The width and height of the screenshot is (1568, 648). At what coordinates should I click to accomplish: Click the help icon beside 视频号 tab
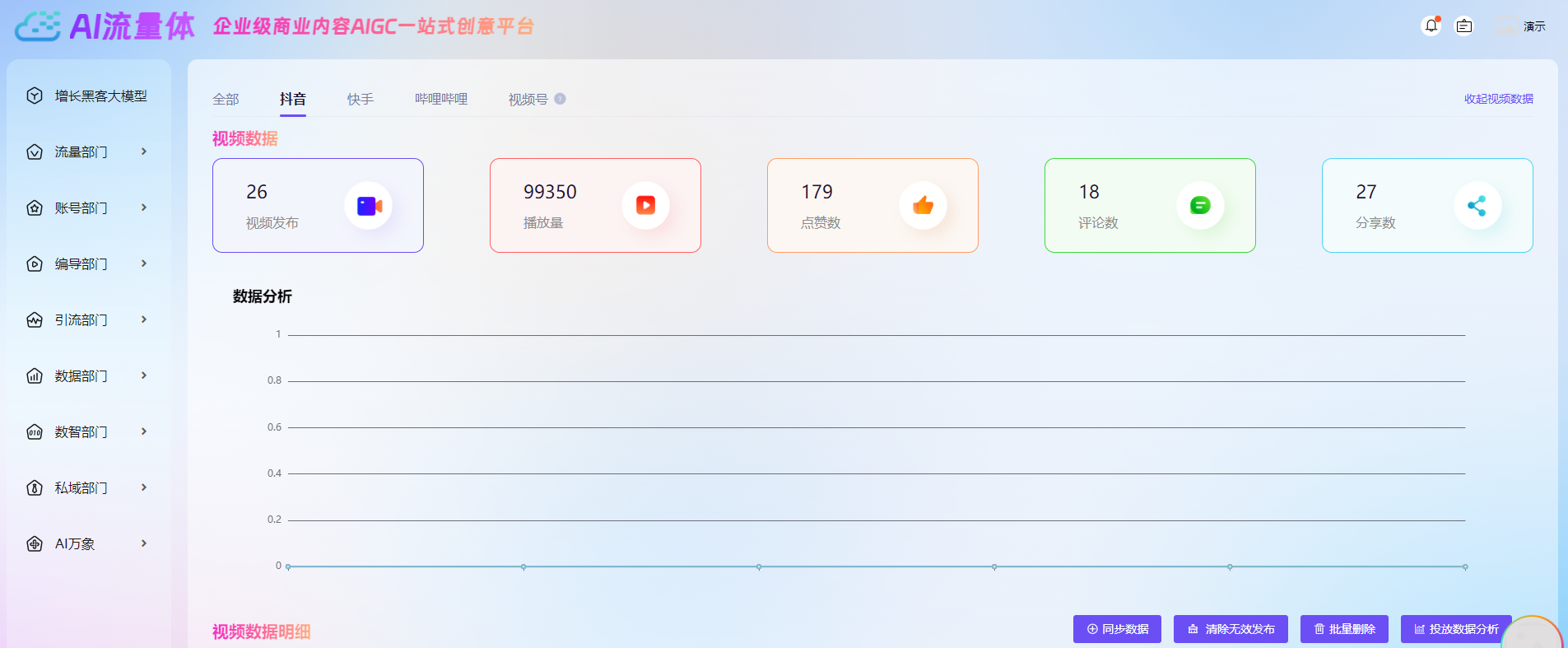coord(560,99)
